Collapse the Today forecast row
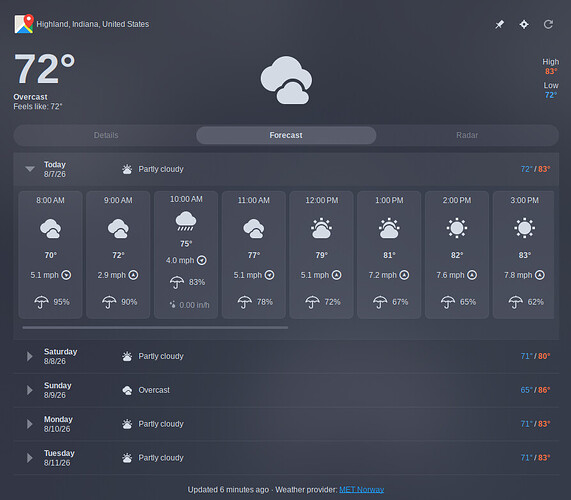Viewport: 571px width, 500px height. pos(30,169)
